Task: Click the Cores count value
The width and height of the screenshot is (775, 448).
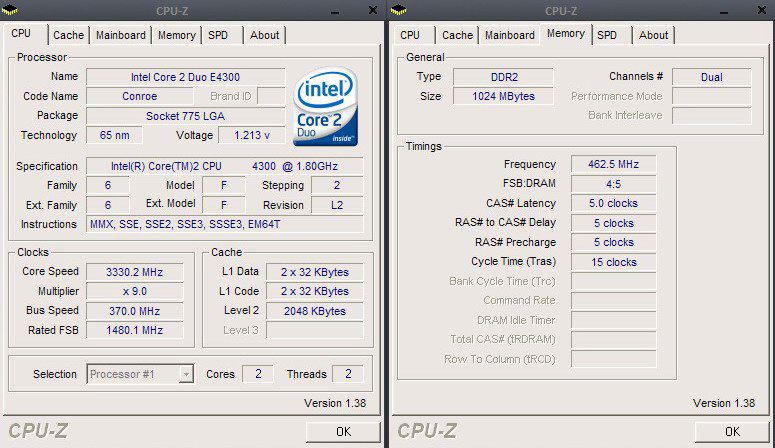Action: [x=258, y=374]
